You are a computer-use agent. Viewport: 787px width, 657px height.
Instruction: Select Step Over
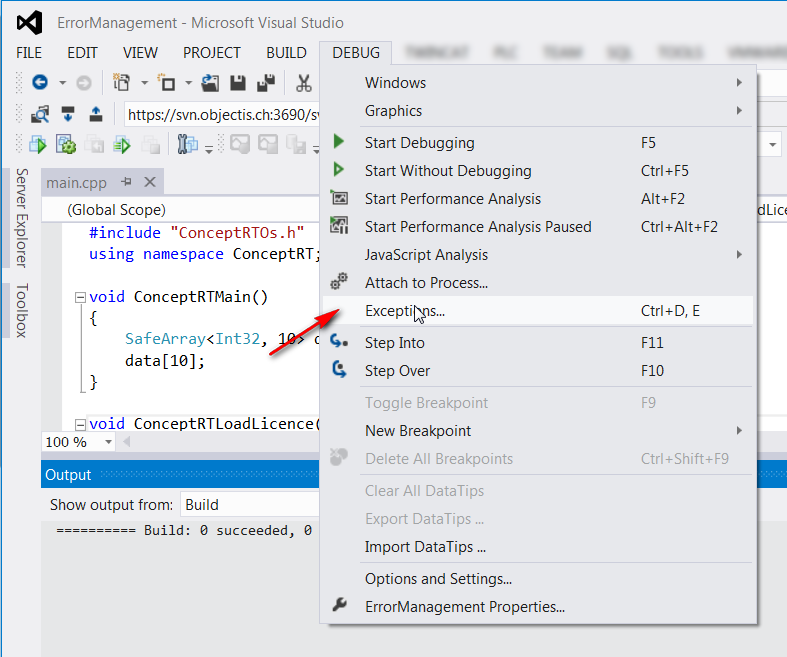point(538,371)
